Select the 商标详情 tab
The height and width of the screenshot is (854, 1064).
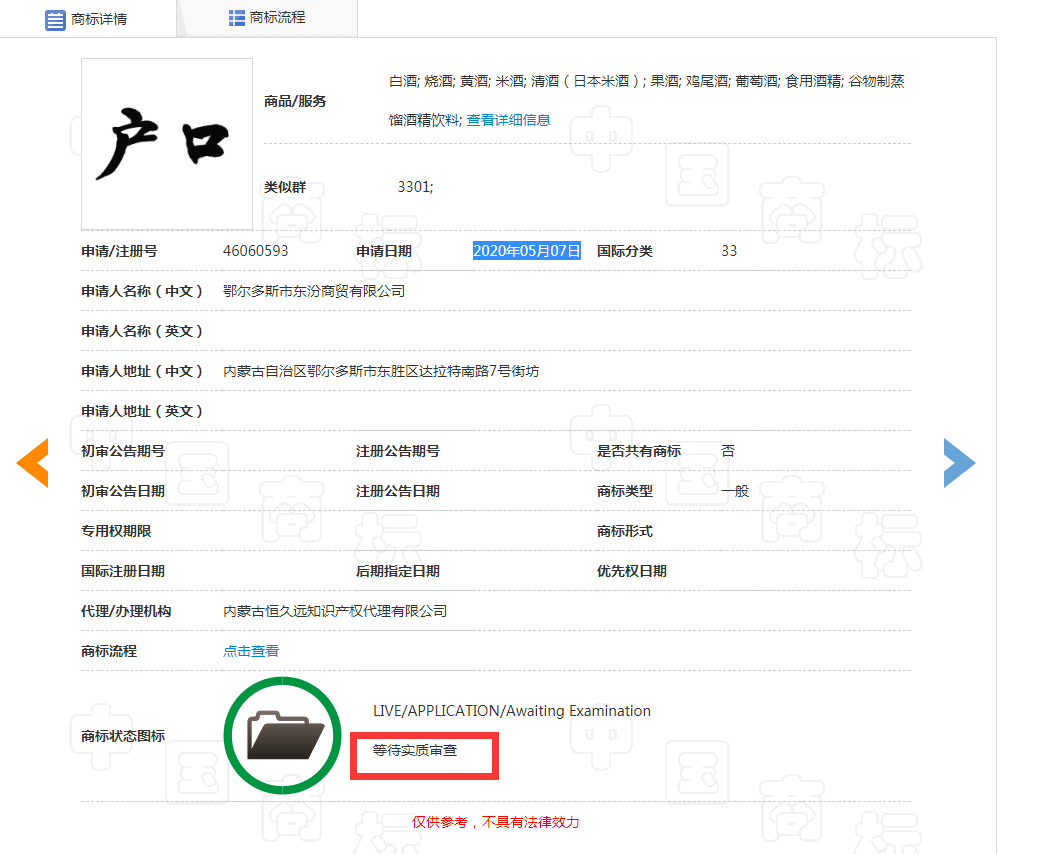pos(98,19)
